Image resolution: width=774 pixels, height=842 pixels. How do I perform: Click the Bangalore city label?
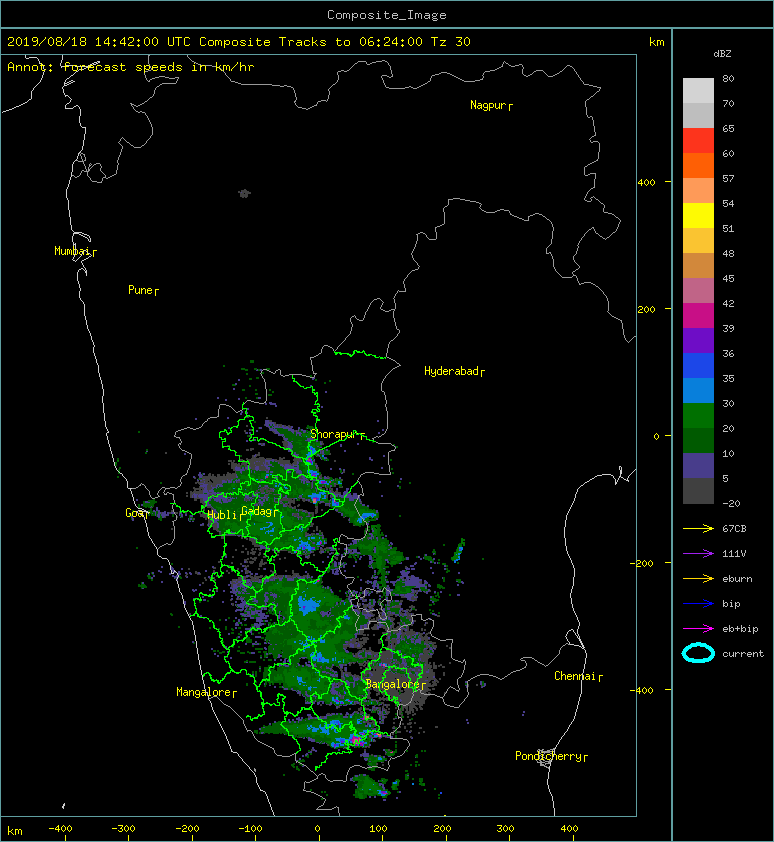point(393,684)
